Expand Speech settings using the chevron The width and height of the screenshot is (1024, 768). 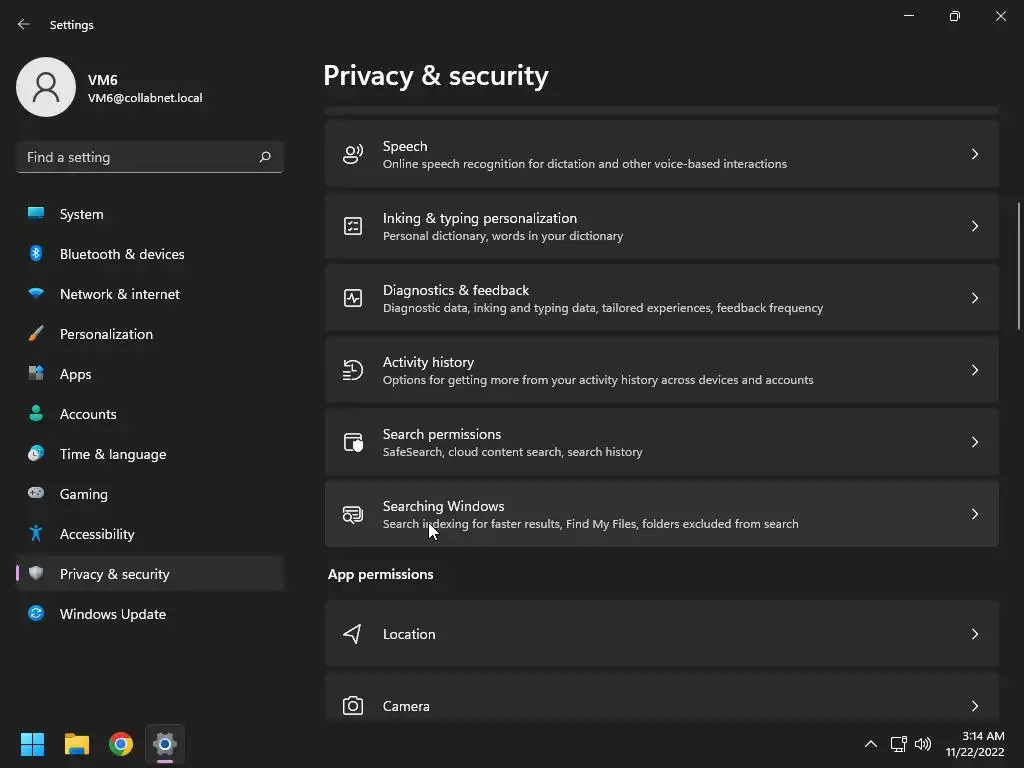coord(975,154)
